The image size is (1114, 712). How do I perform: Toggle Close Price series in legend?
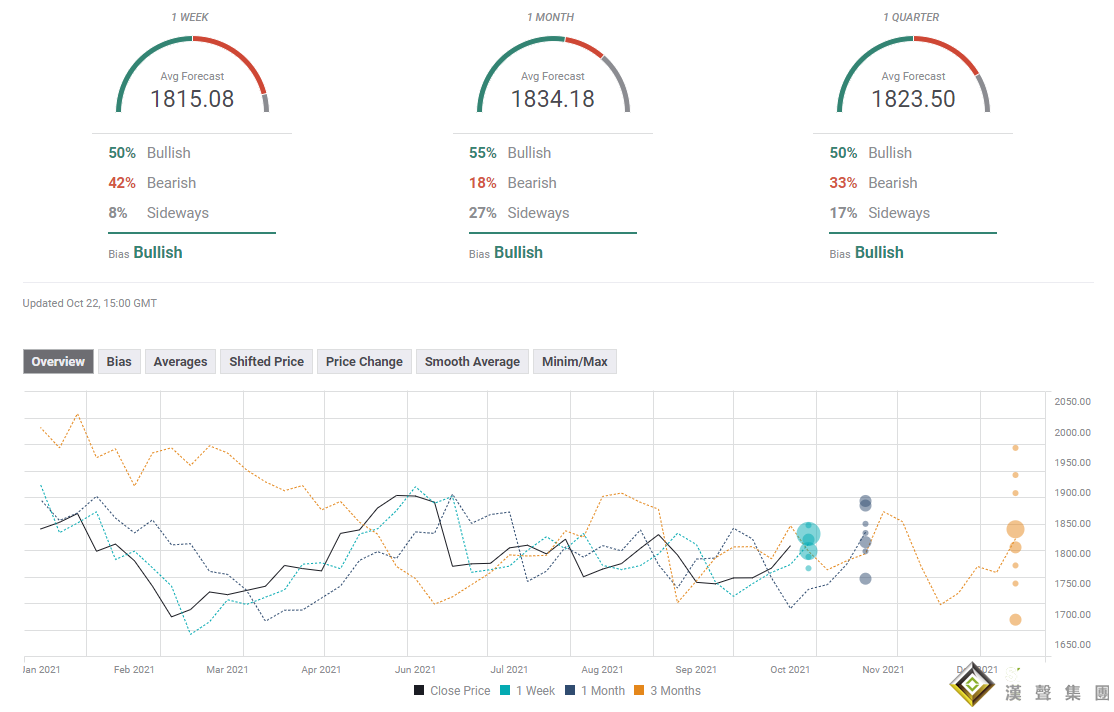(452, 690)
